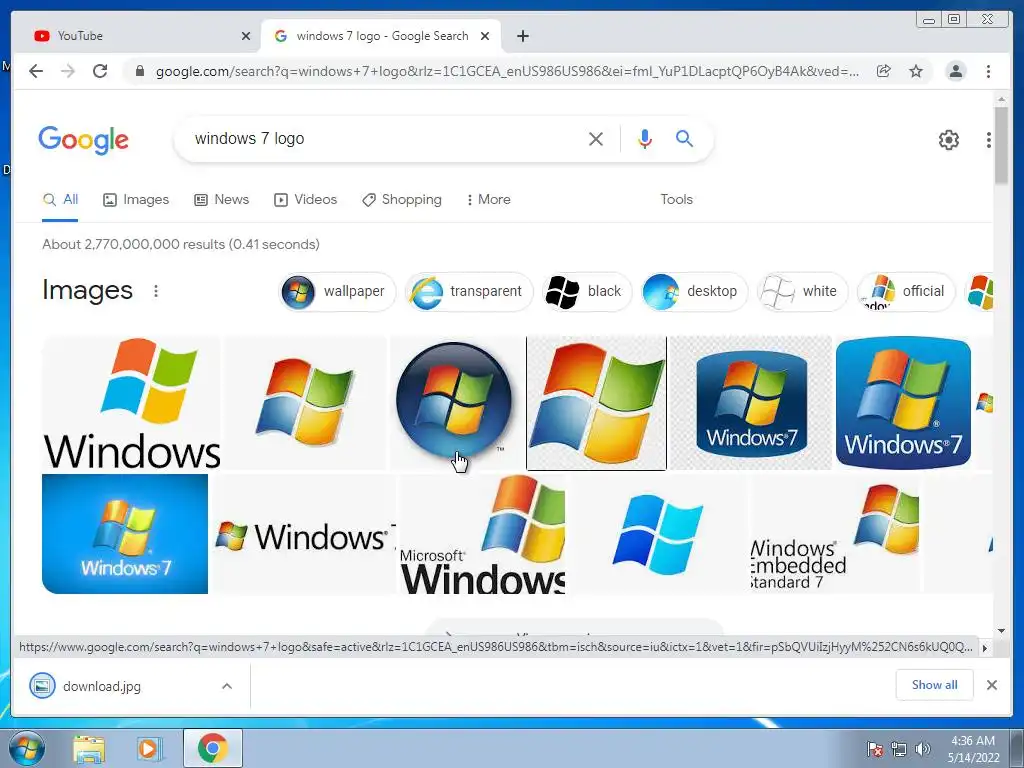
Task: Open the Microsoft Windows logo image
Action: 482,534
